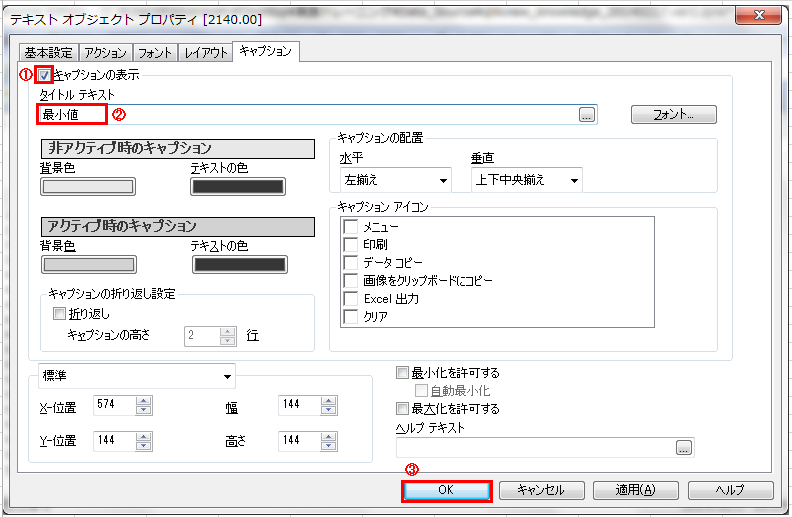Enable the 印刷 caption icon
Image resolution: width=792 pixels, height=517 pixels.
[x=351, y=244]
